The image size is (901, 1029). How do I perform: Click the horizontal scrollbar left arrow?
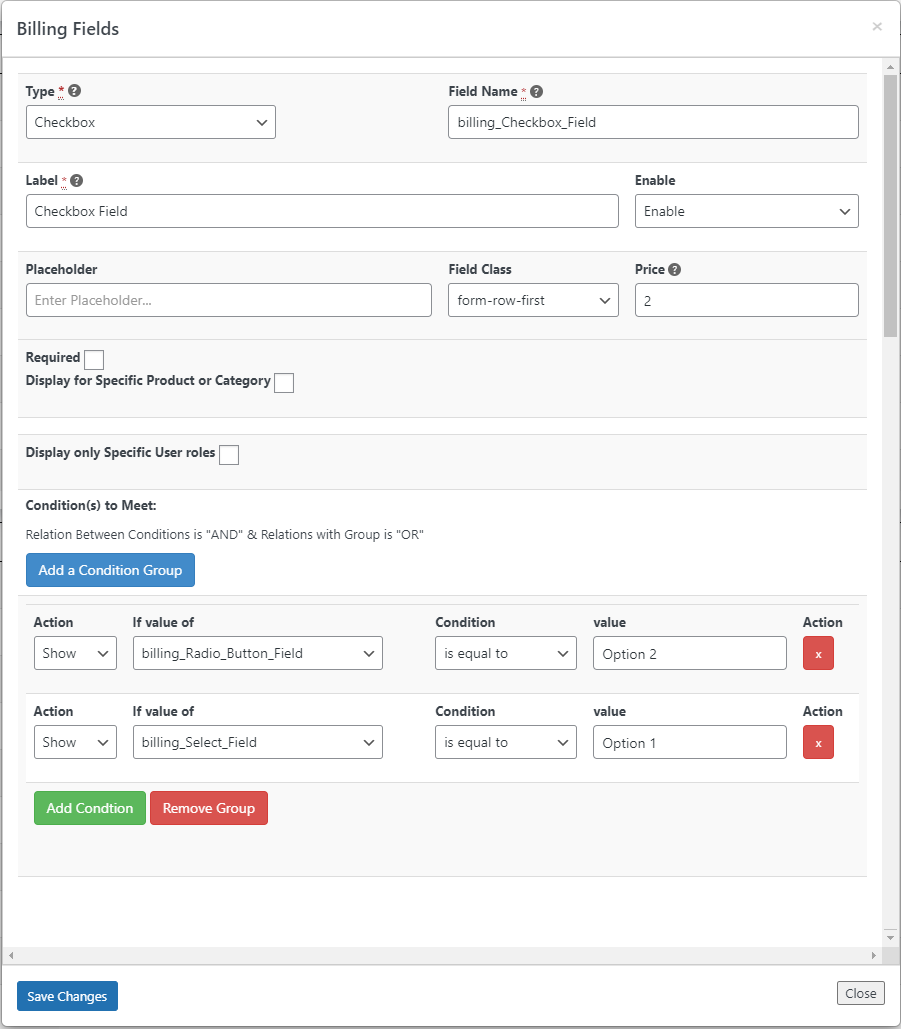pyautogui.click(x=11, y=956)
